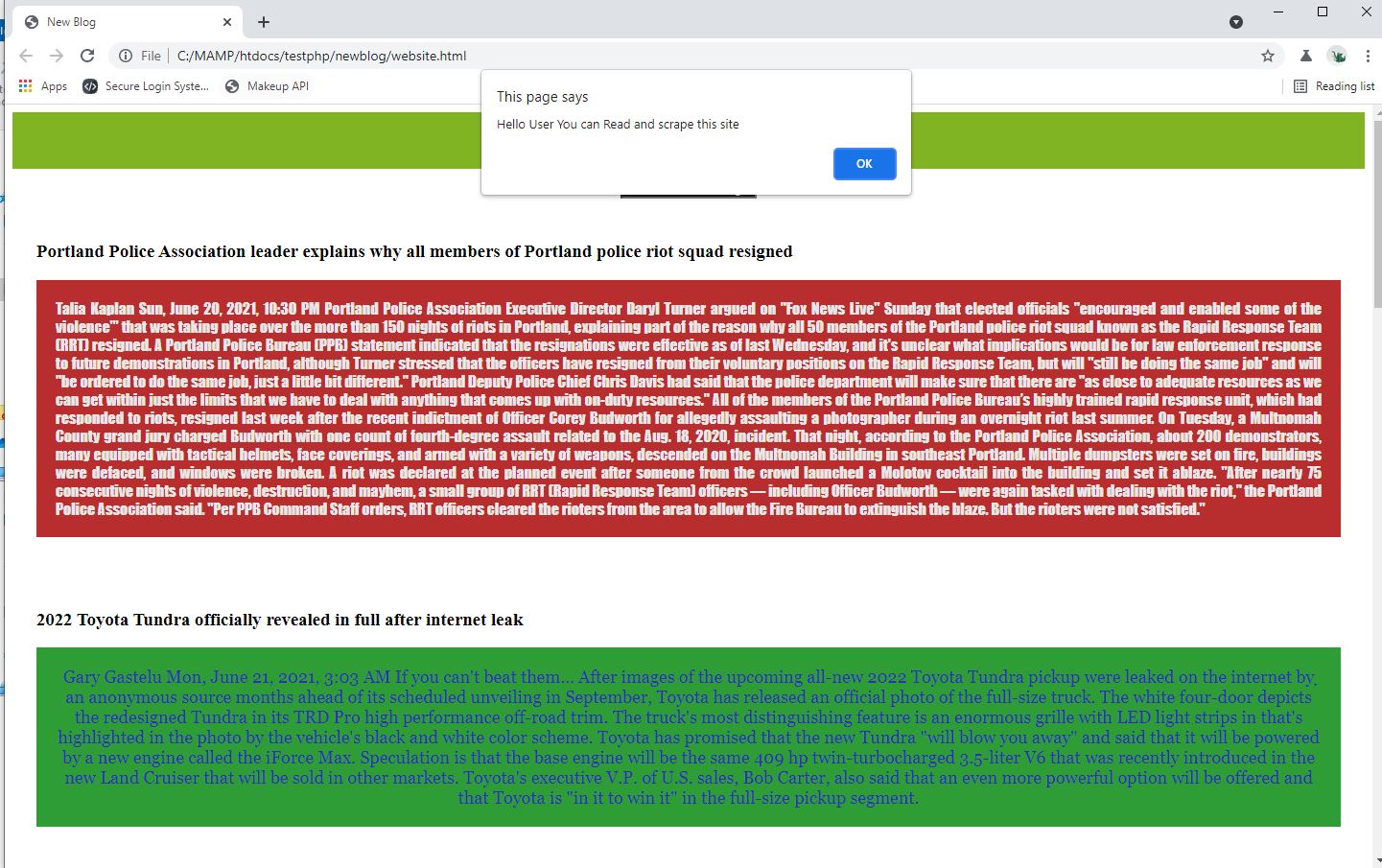Viewport: 1382px width, 868px height.
Task: Select the New Blog tab
Action: coord(129,22)
